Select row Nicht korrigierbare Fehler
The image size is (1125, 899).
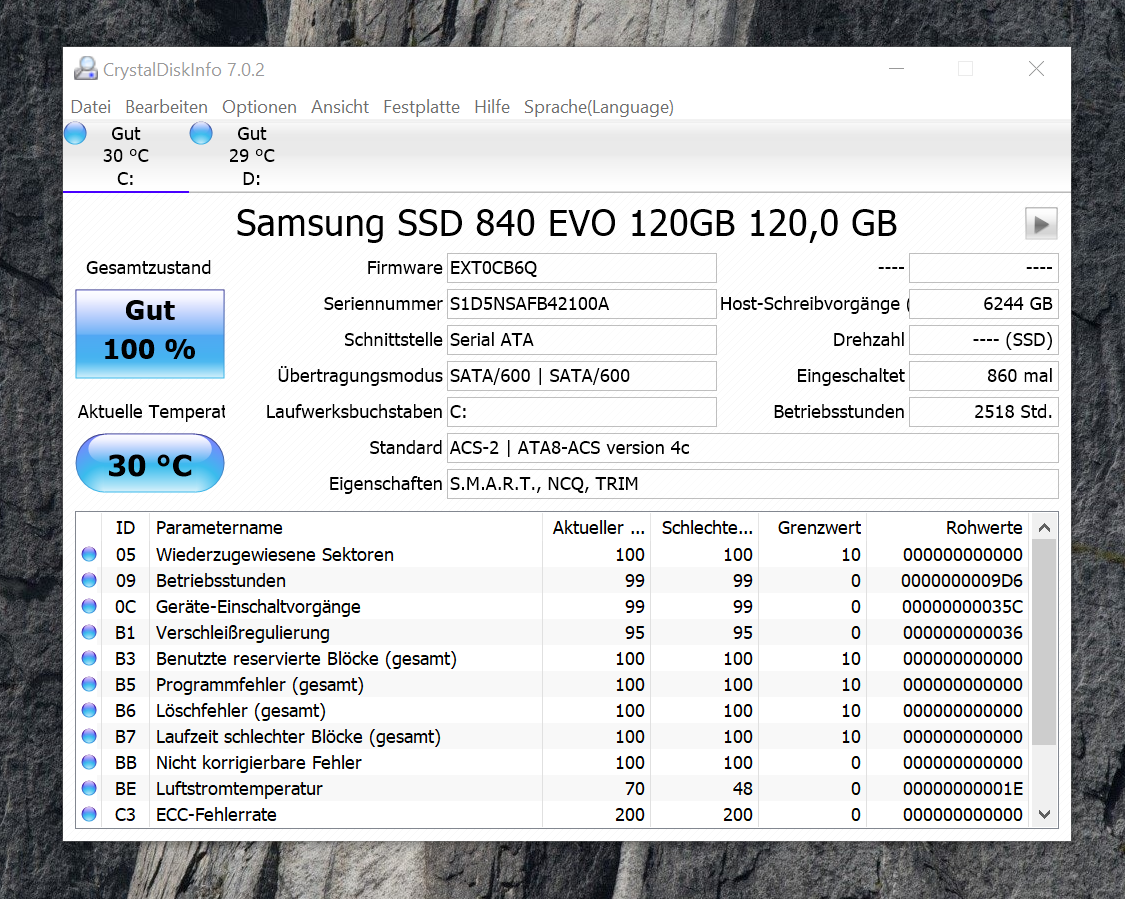(553, 763)
